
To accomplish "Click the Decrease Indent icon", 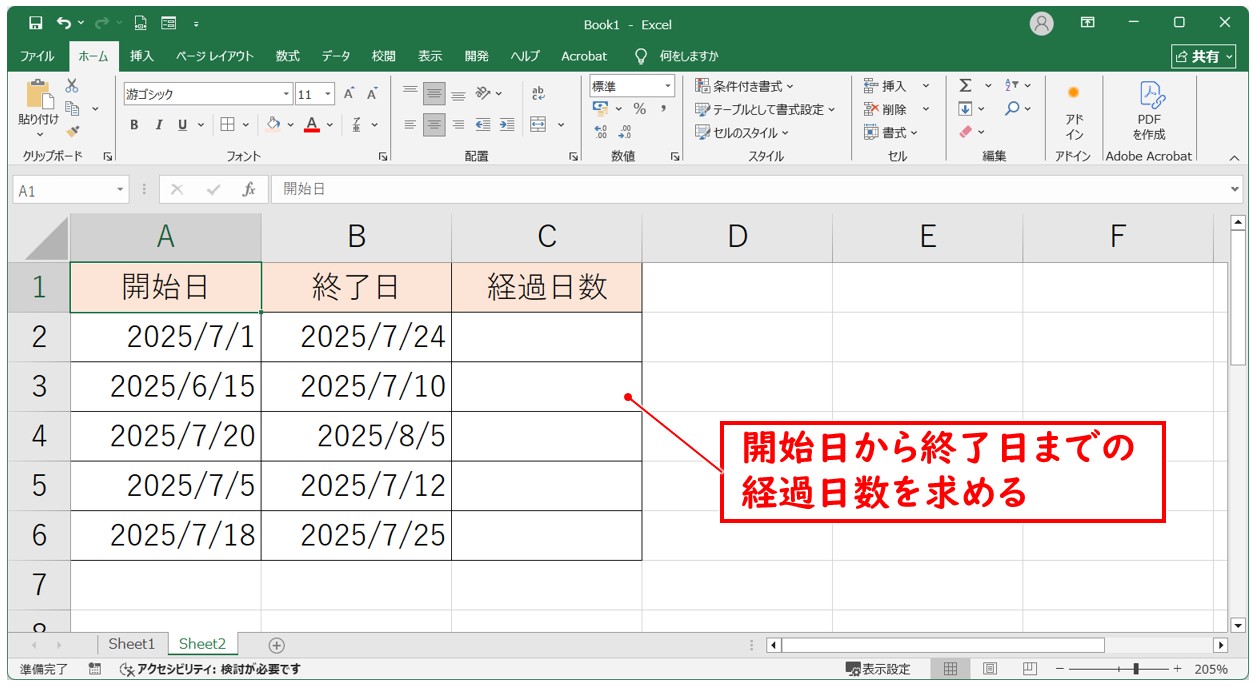I will 483,125.
